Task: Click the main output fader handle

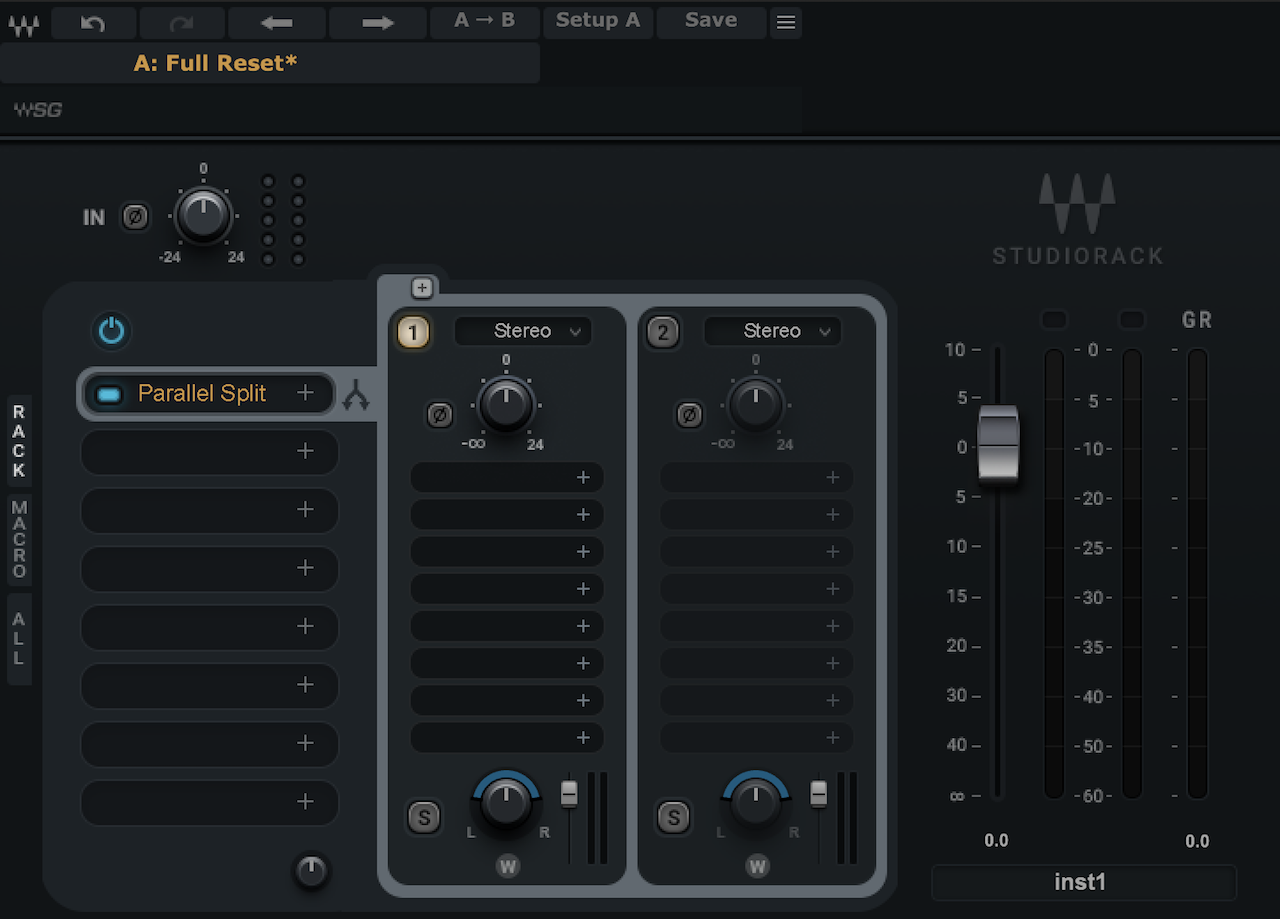Action: 998,446
